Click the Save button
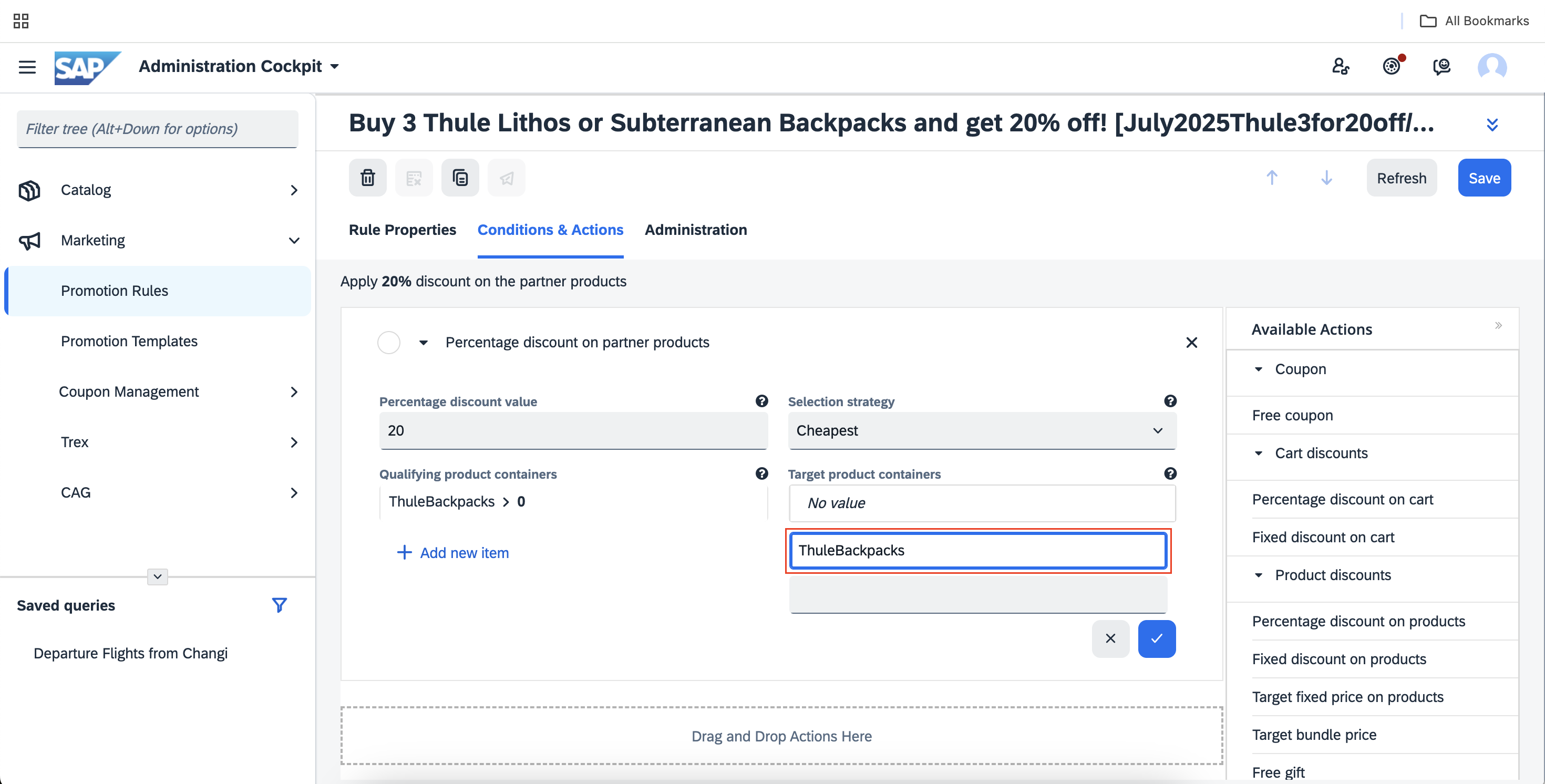1545x784 pixels. [x=1485, y=178]
